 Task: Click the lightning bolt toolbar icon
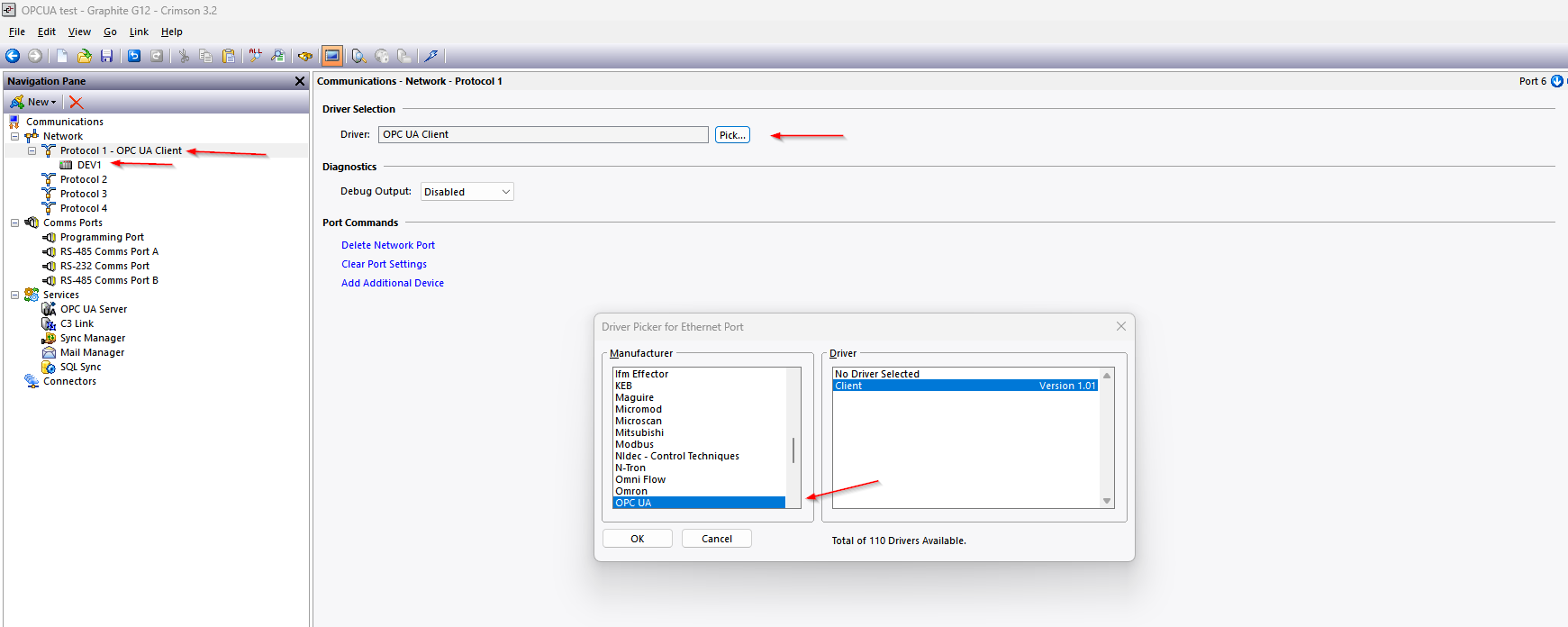point(431,56)
